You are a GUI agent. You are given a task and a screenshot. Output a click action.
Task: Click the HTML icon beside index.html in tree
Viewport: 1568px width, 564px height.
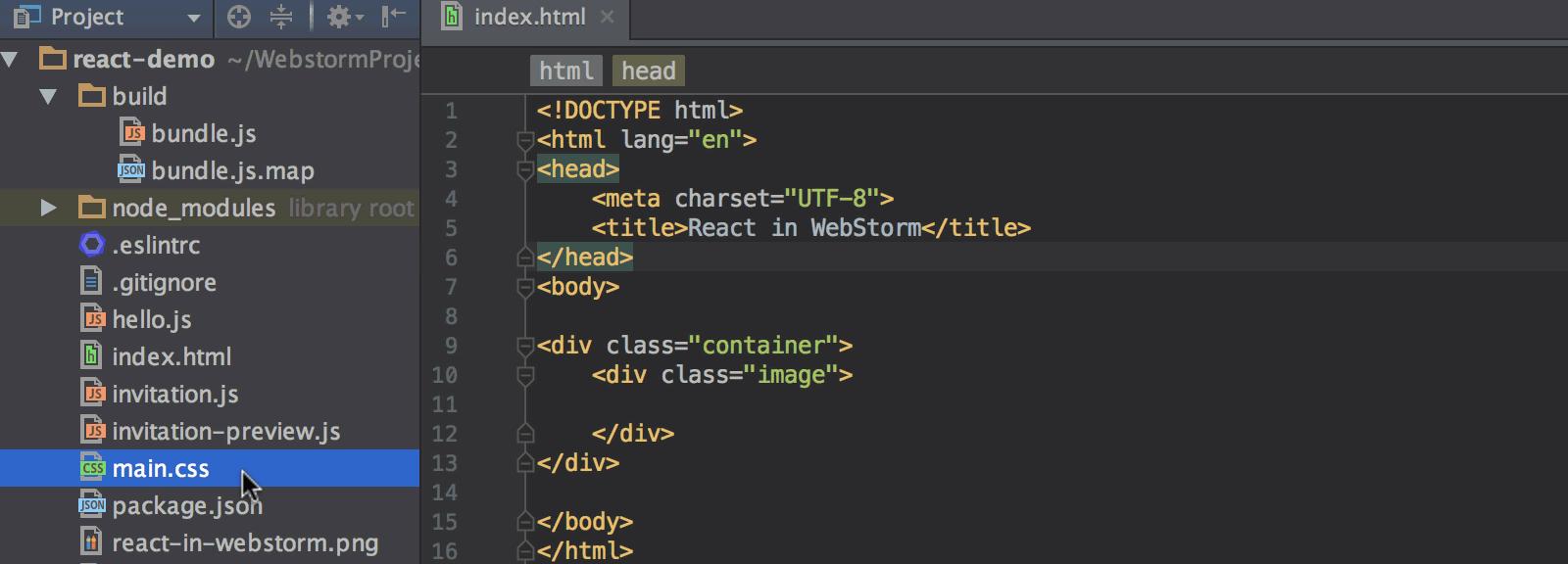(x=91, y=355)
